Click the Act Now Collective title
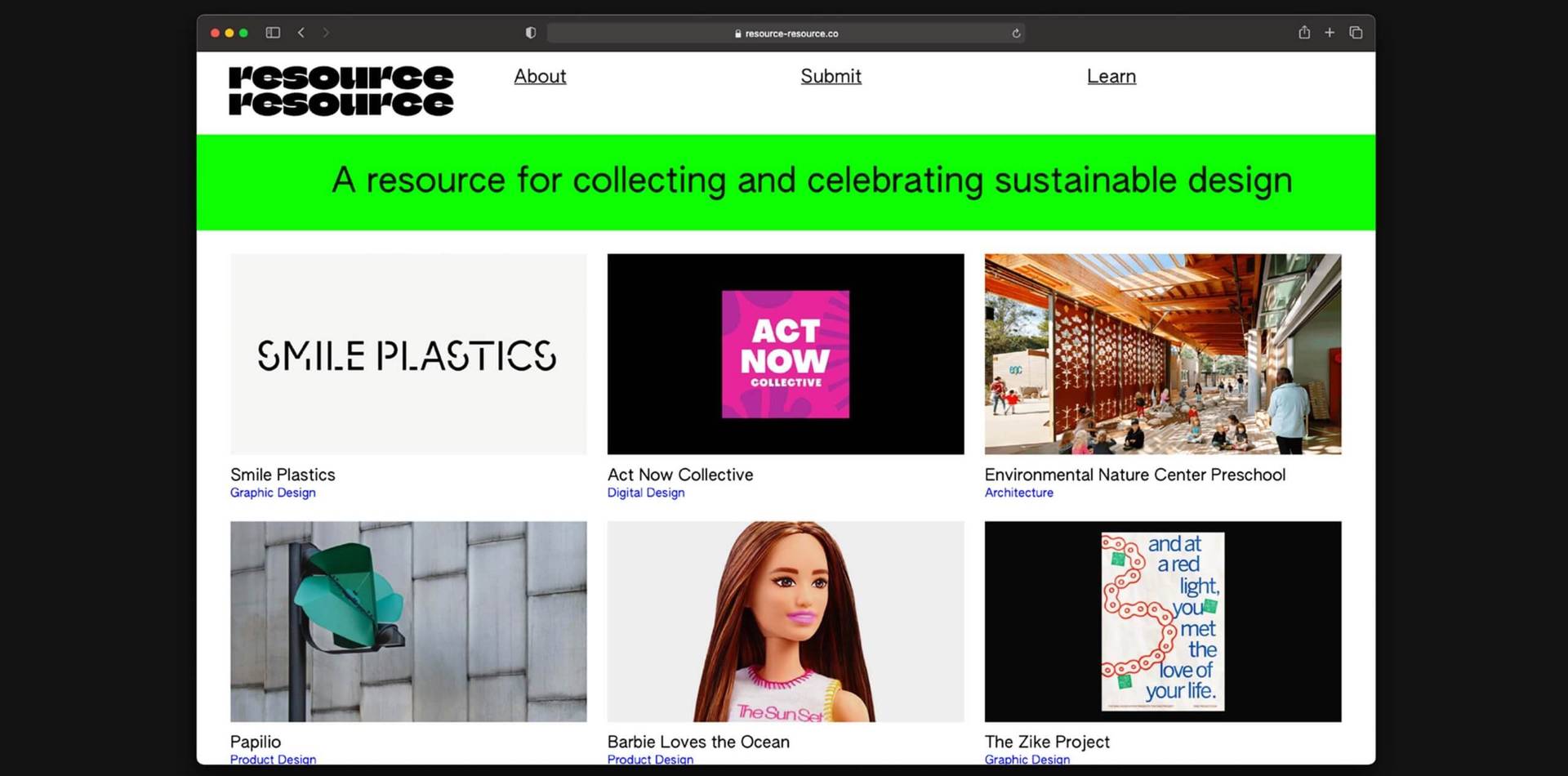The image size is (1568, 776). [x=680, y=475]
